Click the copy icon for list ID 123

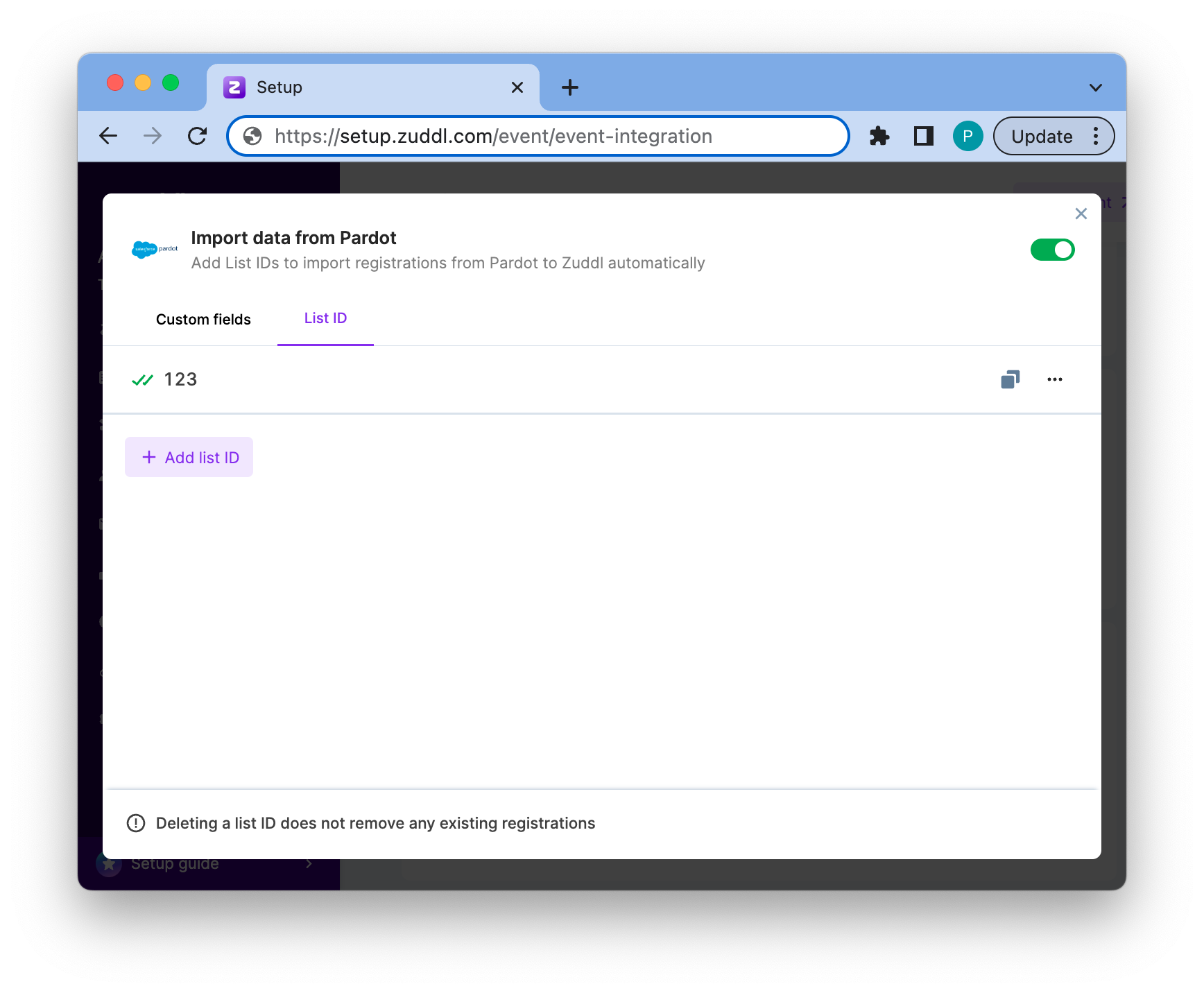[1011, 379]
